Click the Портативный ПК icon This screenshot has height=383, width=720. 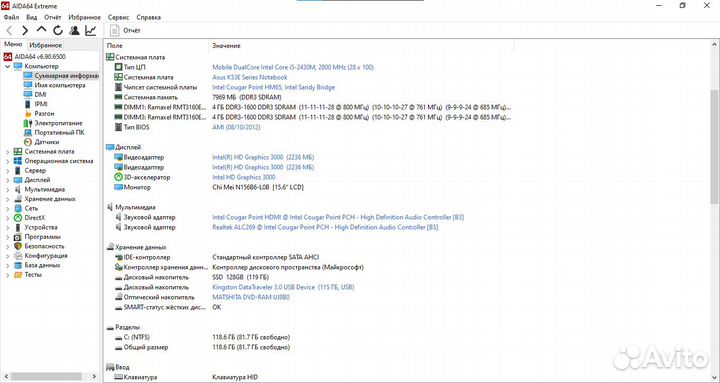pos(28,132)
